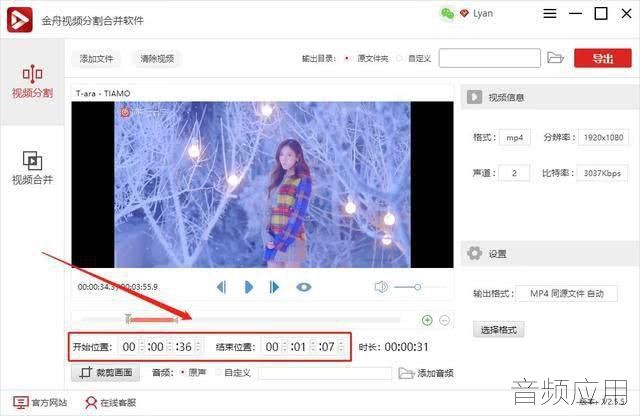
Task: Click the 视频信息 panel icon
Action: coord(474,97)
